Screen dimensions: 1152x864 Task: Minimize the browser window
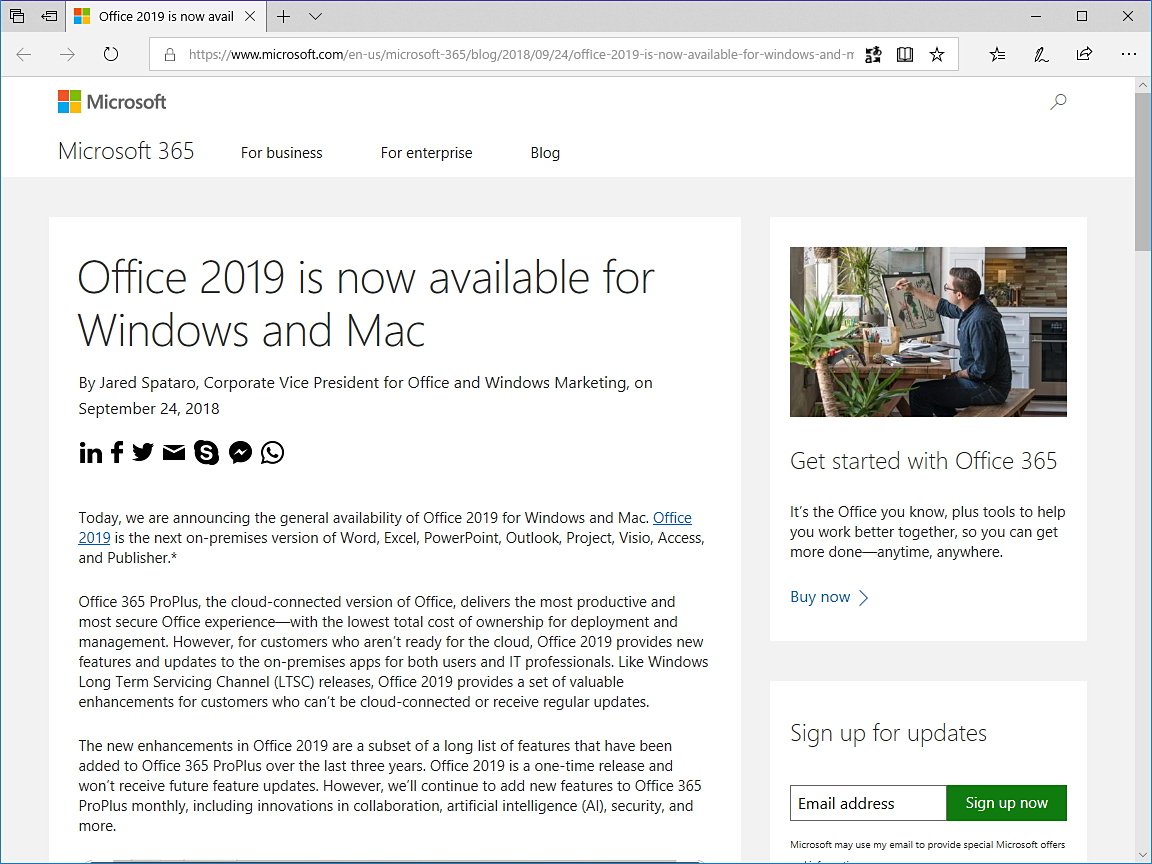click(1036, 16)
